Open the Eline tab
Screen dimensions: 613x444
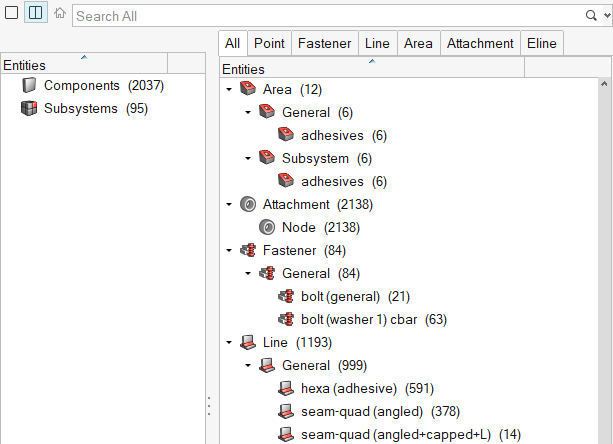[x=542, y=43]
